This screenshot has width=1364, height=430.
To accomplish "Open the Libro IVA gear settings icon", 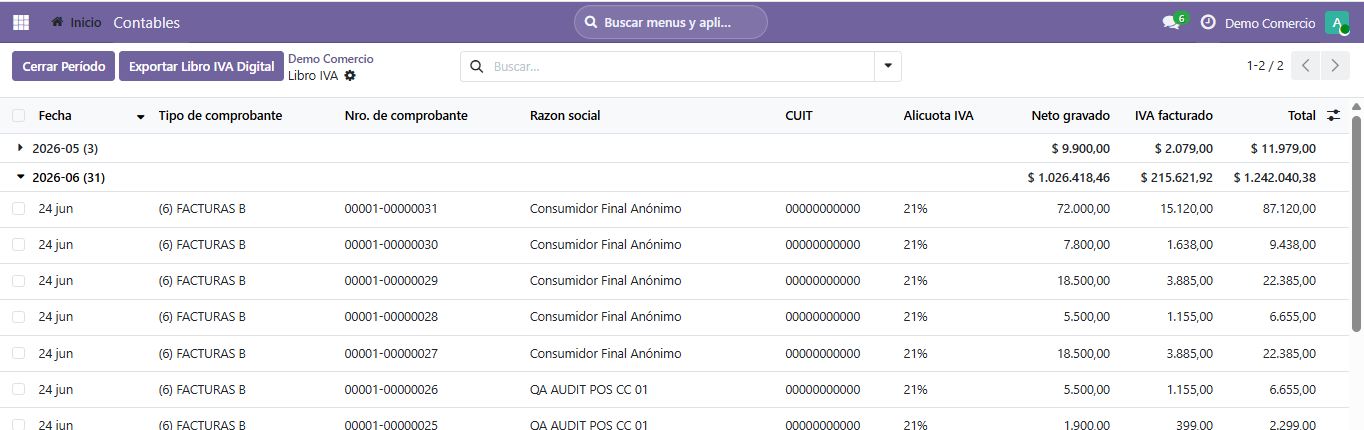I will 350,75.
